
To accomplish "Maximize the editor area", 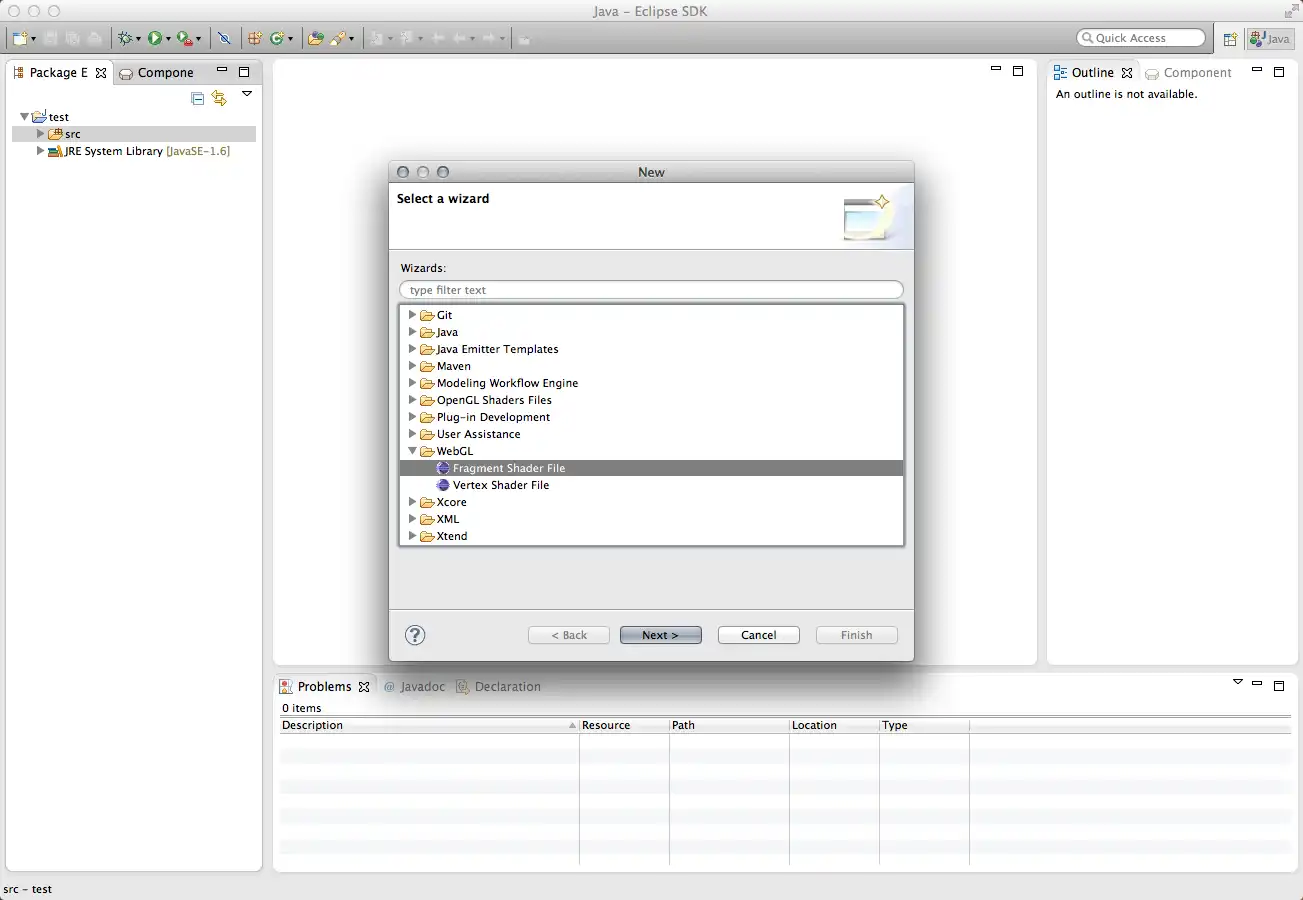I will coord(1018,71).
